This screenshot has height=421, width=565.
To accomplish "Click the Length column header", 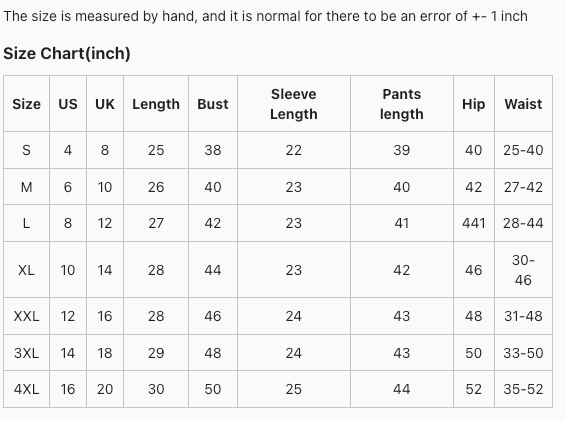I will (x=156, y=104).
